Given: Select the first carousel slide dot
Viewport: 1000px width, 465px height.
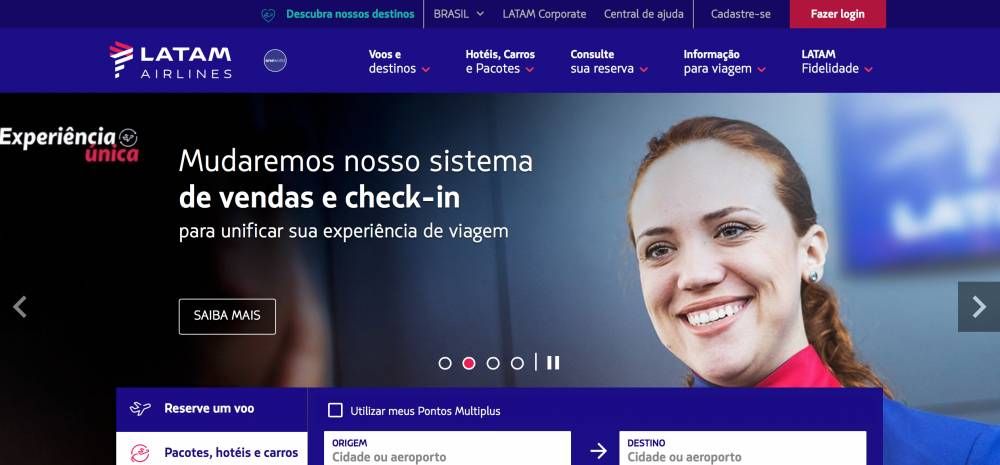Looking at the screenshot, I should [445, 364].
